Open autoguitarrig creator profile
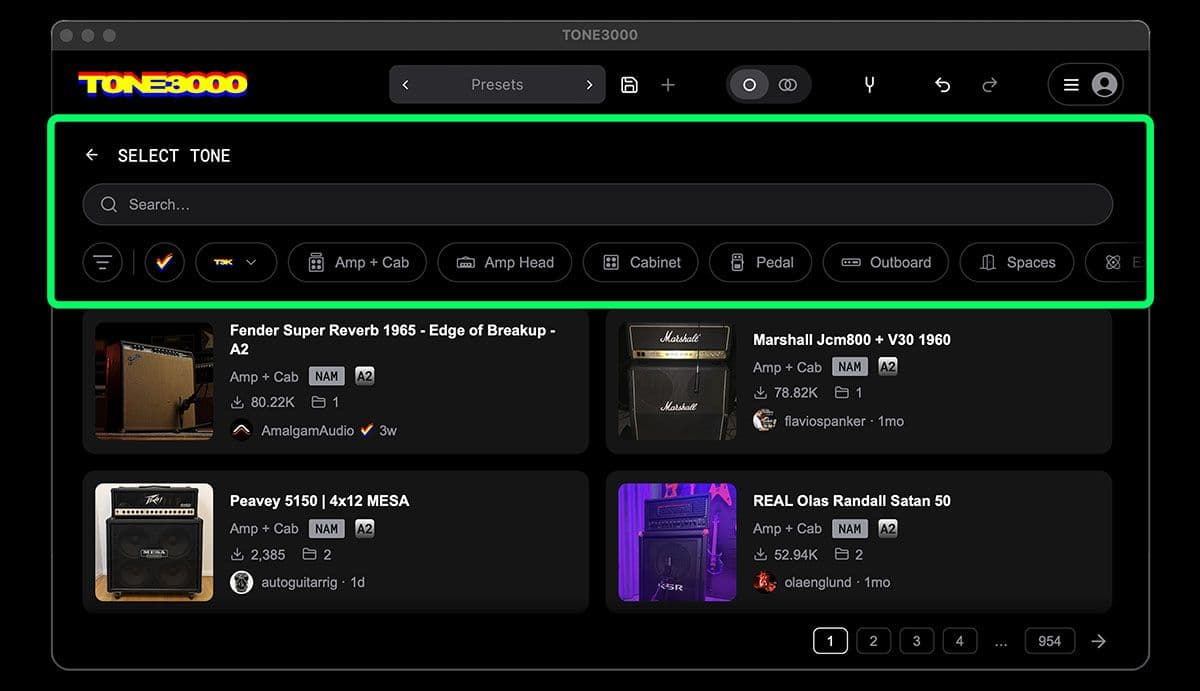1200x691 pixels. [x=301, y=582]
